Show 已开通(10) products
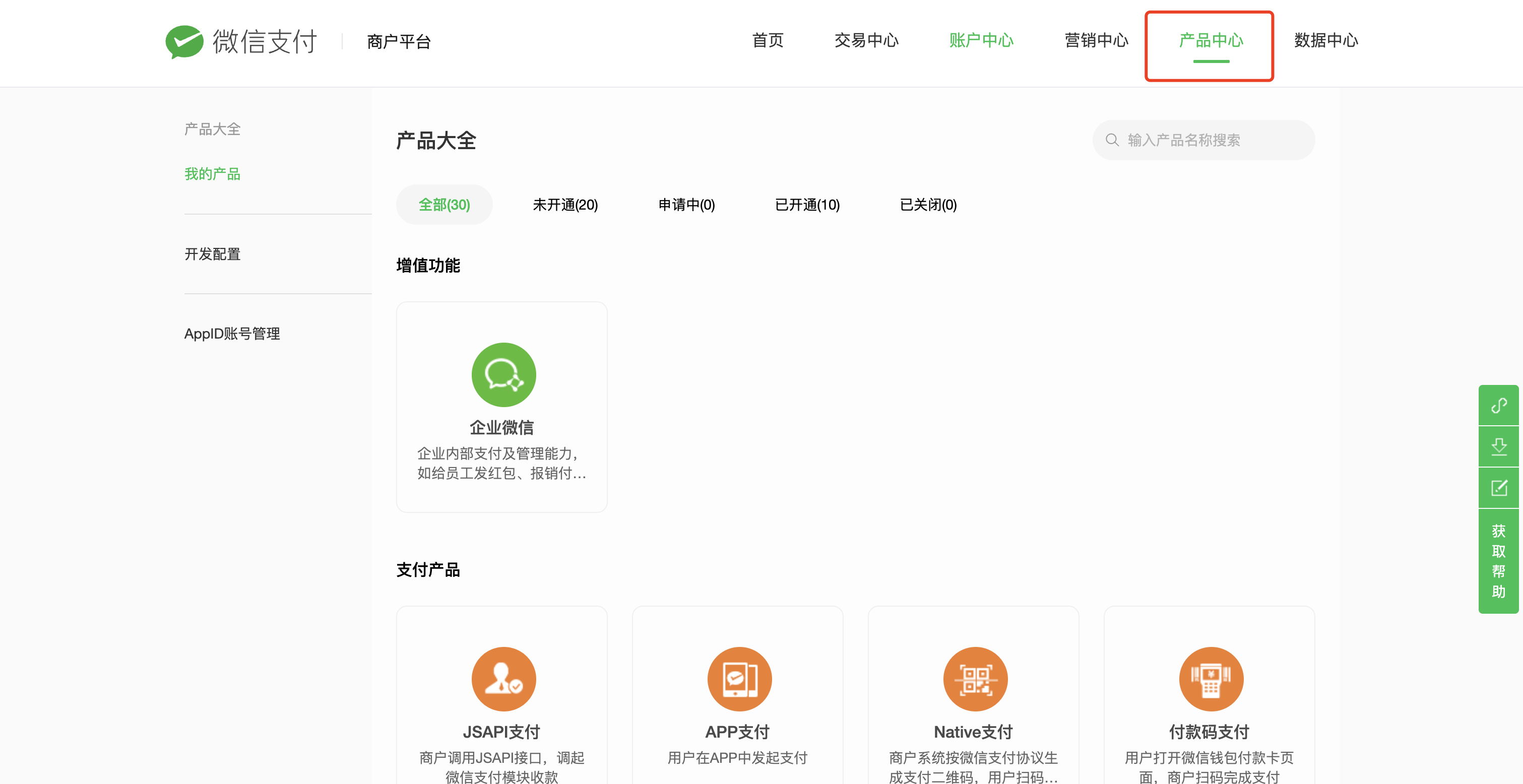This screenshot has width=1523, height=784. coord(807,205)
